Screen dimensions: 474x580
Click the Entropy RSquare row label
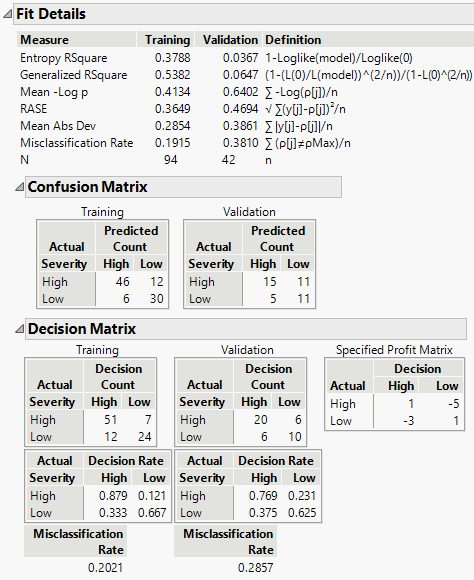click(x=64, y=58)
